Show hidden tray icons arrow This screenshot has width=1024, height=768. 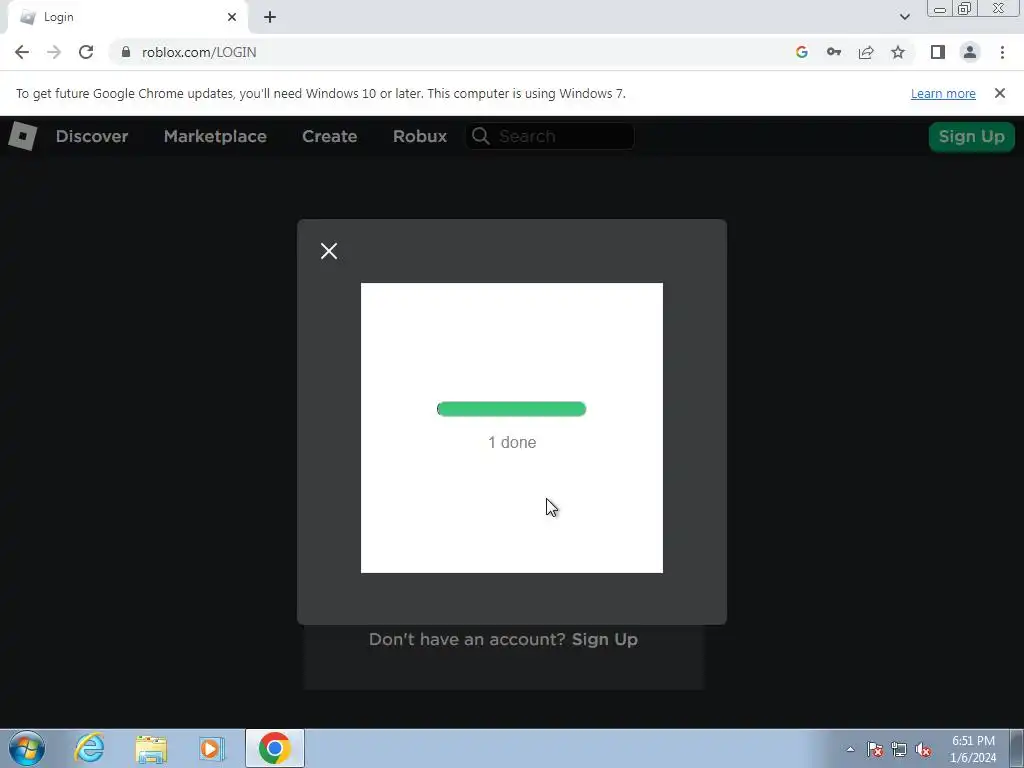pos(850,749)
